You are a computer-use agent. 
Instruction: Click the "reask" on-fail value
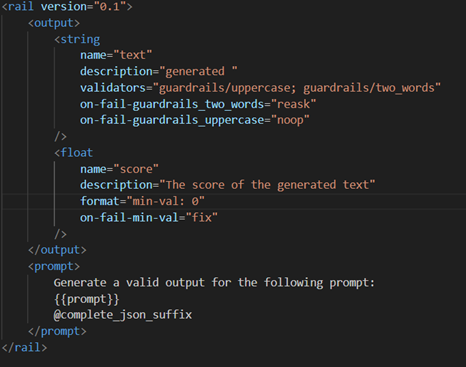point(294,104)
